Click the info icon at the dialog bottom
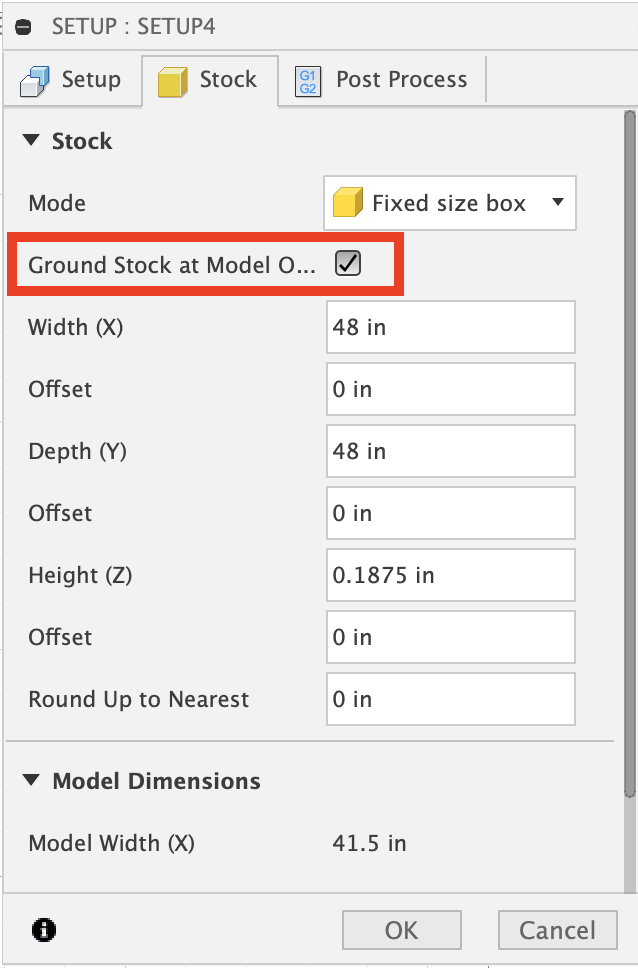This screenshot has height=968, width=638. pos(43,930)
